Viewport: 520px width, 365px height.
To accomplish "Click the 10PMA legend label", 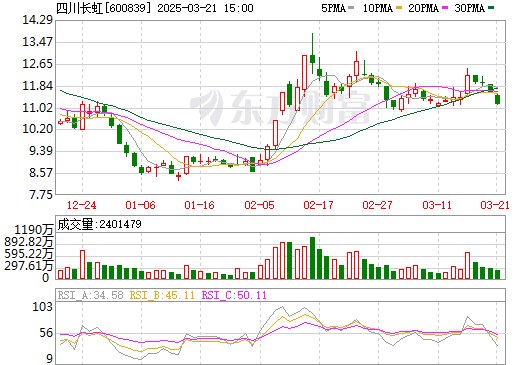I will (377, 8).
